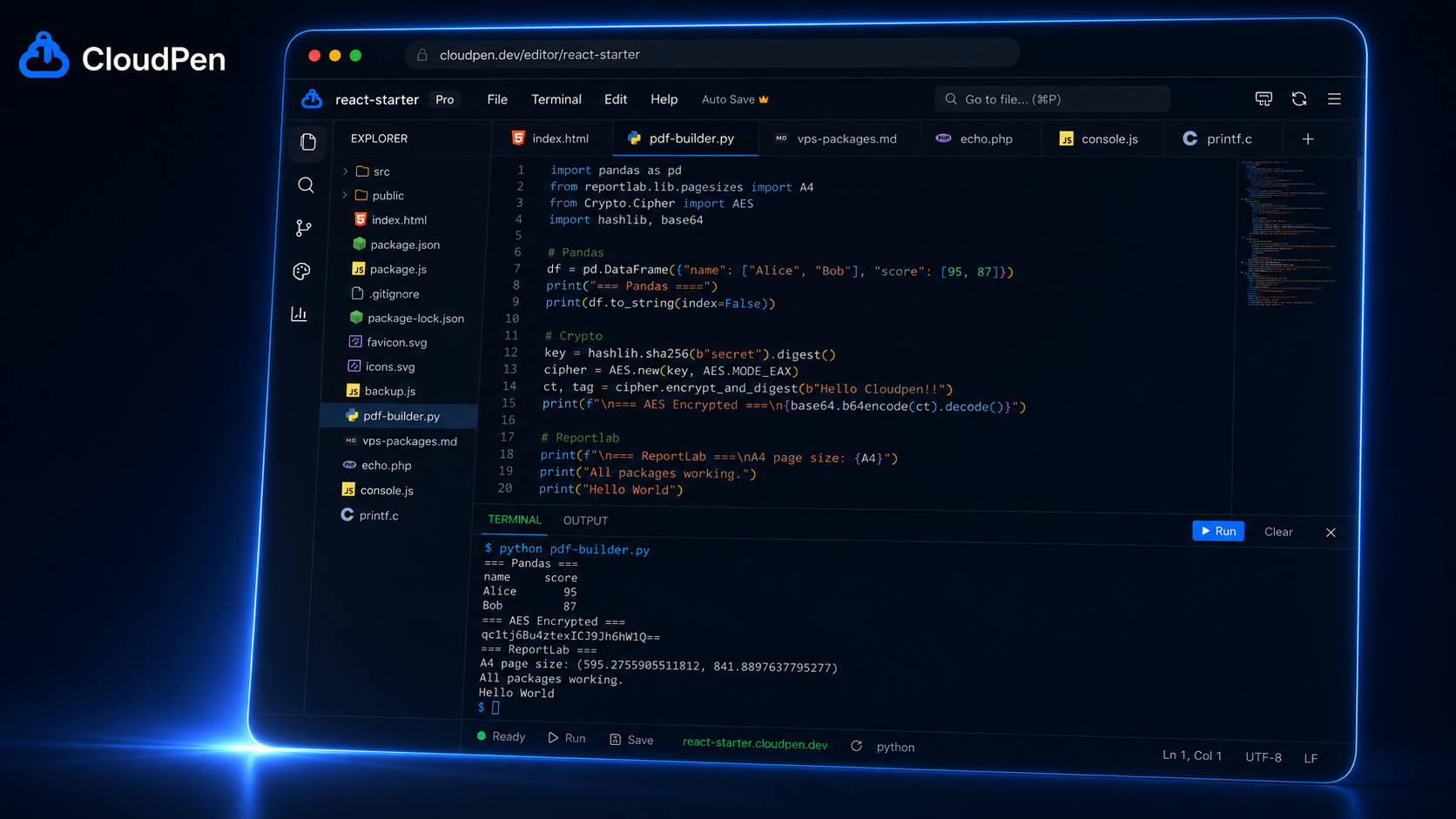Click the magnifier icon in Go to file

click(951, 99)
